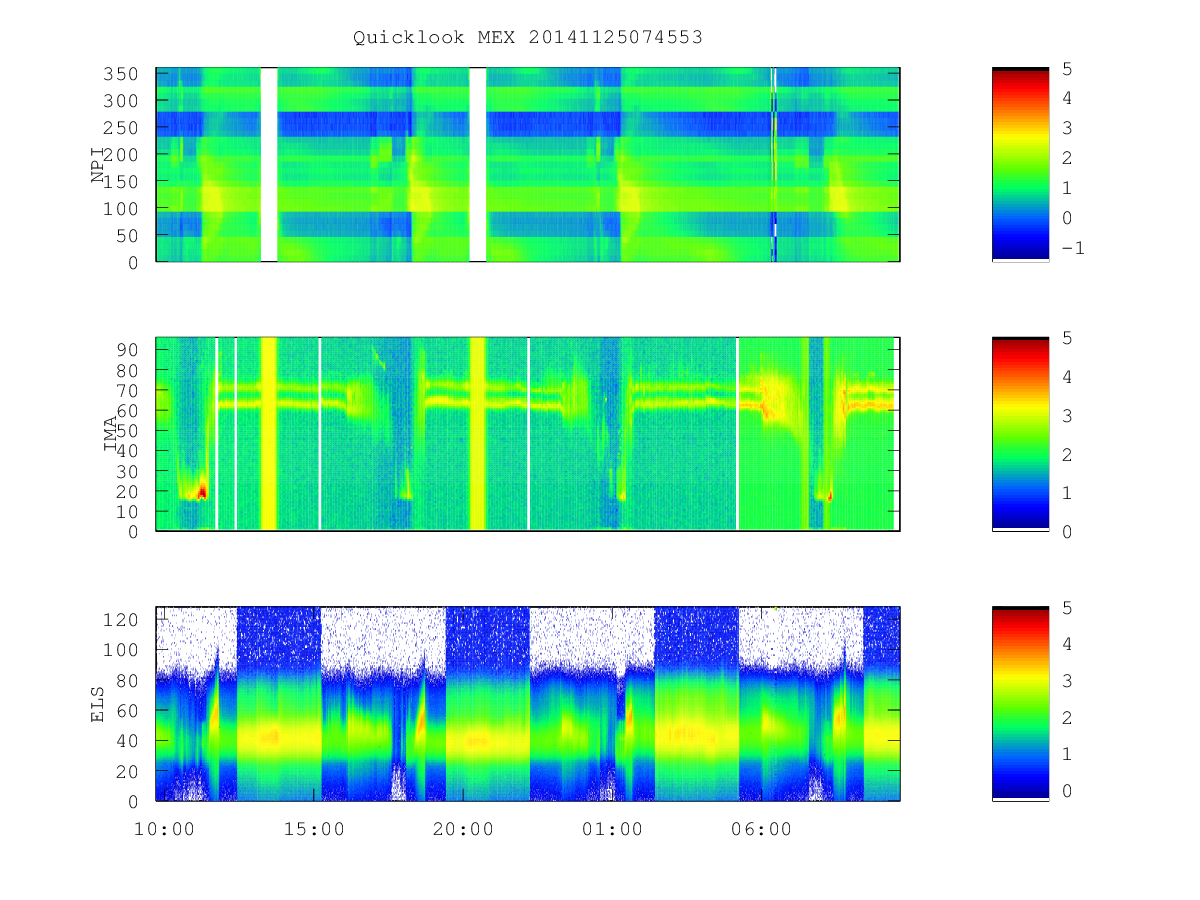Click the 01:00 time axis label
1200x900 pixels.
coord(613,829)
